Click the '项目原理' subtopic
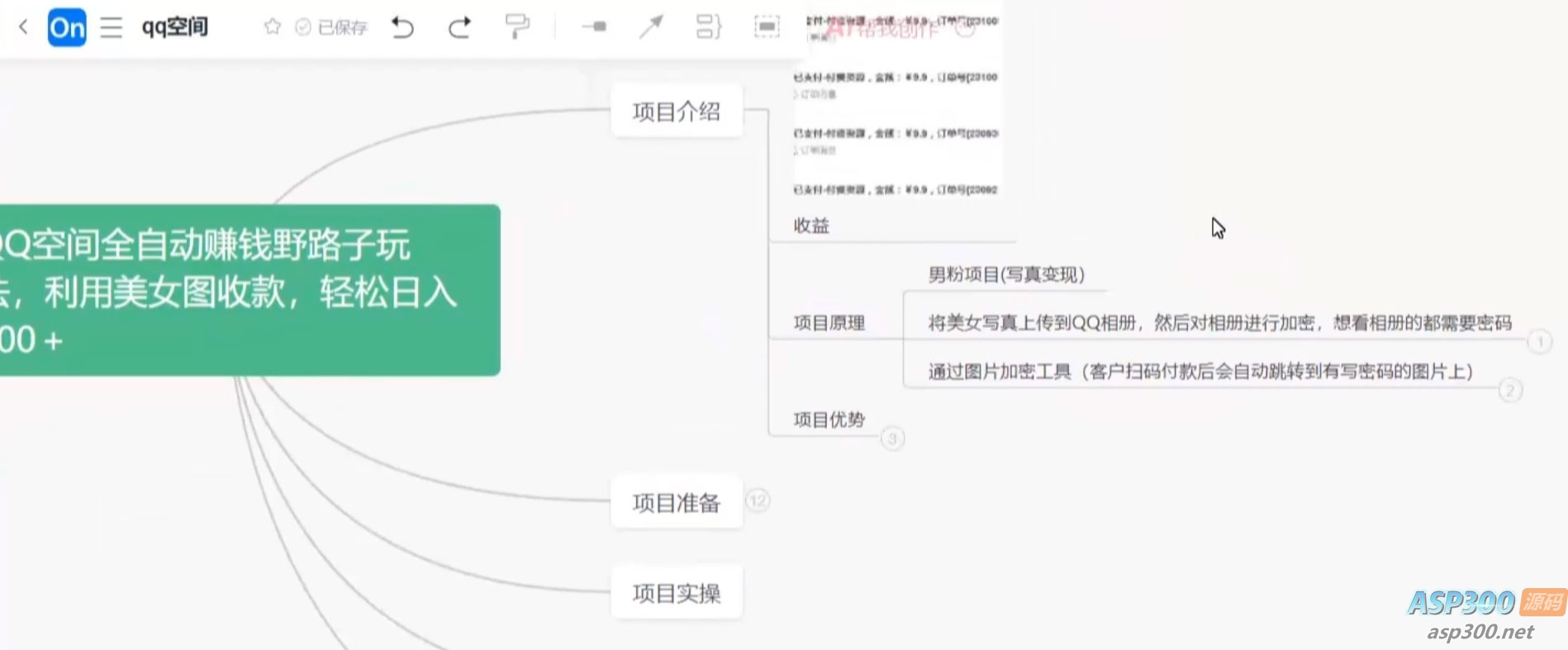This screenshot has width=1568, height=650. click(829, 323)
